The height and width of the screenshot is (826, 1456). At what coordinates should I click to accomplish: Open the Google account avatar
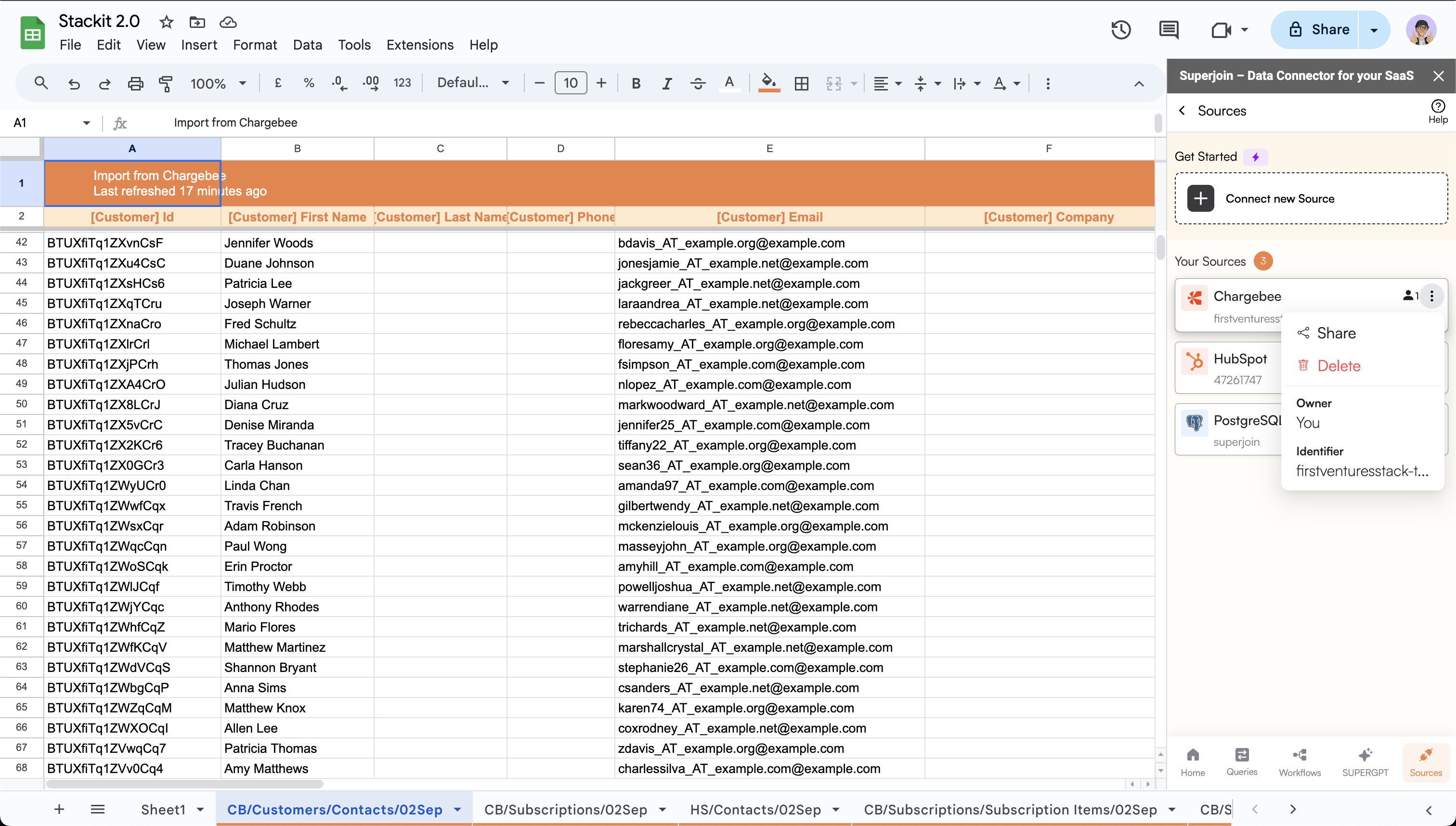click(1421, 29)
